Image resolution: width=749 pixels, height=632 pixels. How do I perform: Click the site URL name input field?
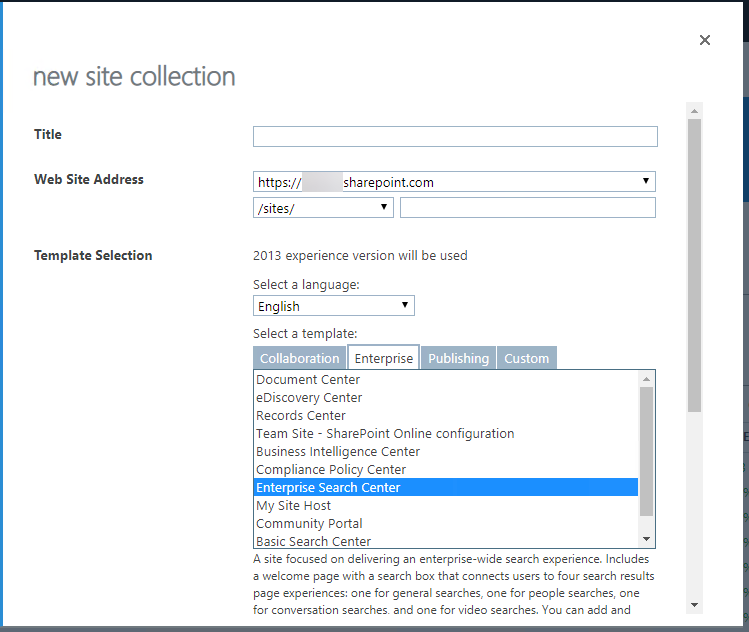[527, 207]
